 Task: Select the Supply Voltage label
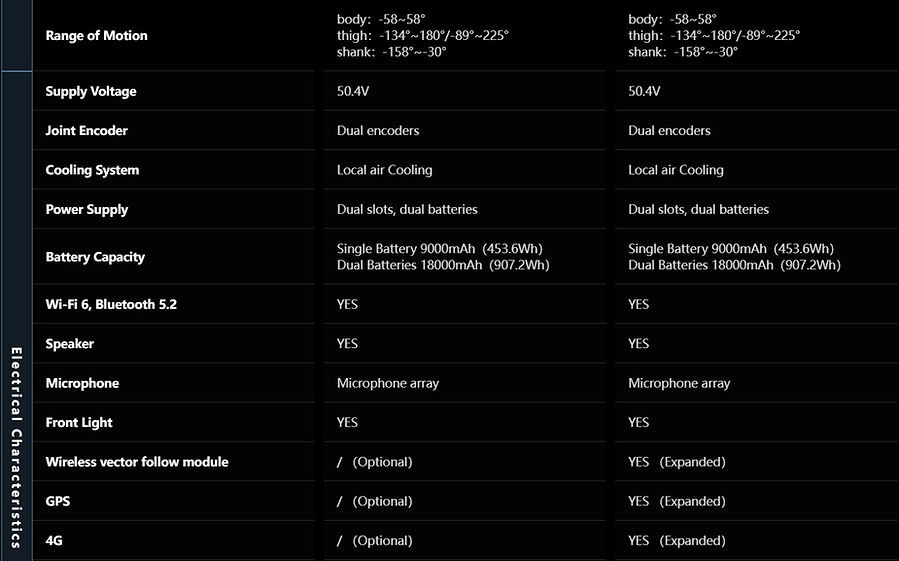[91, 91]
